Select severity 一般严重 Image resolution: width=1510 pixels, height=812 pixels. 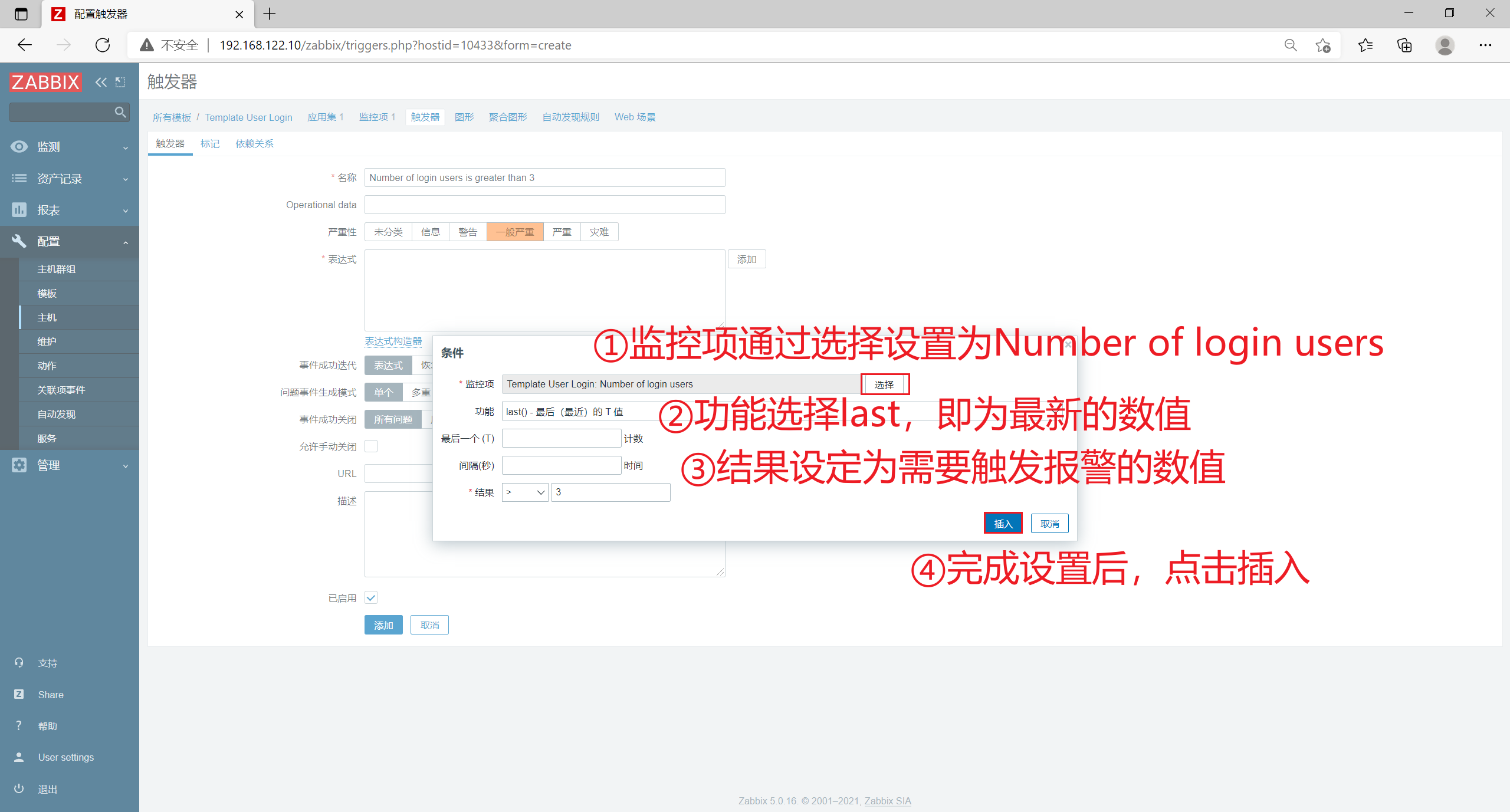[x=515, y=232]
